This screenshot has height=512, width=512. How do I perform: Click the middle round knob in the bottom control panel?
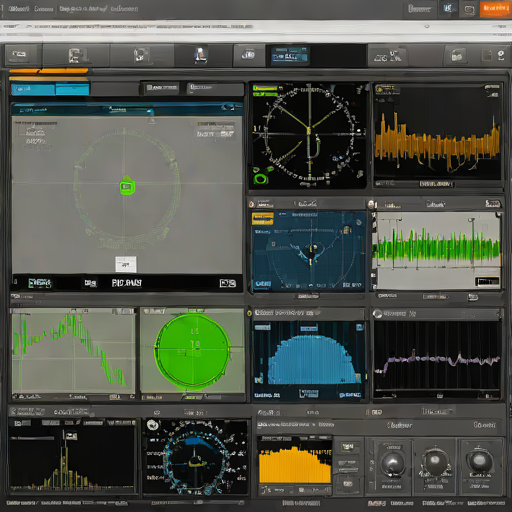point(435,462)
